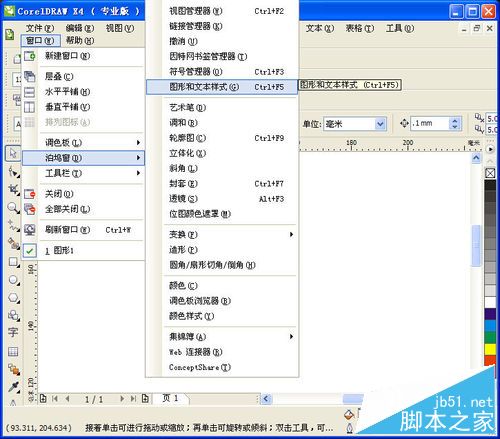Select the Polygon tool
Screen dimensions: 500x439
(x=13, y=297)
